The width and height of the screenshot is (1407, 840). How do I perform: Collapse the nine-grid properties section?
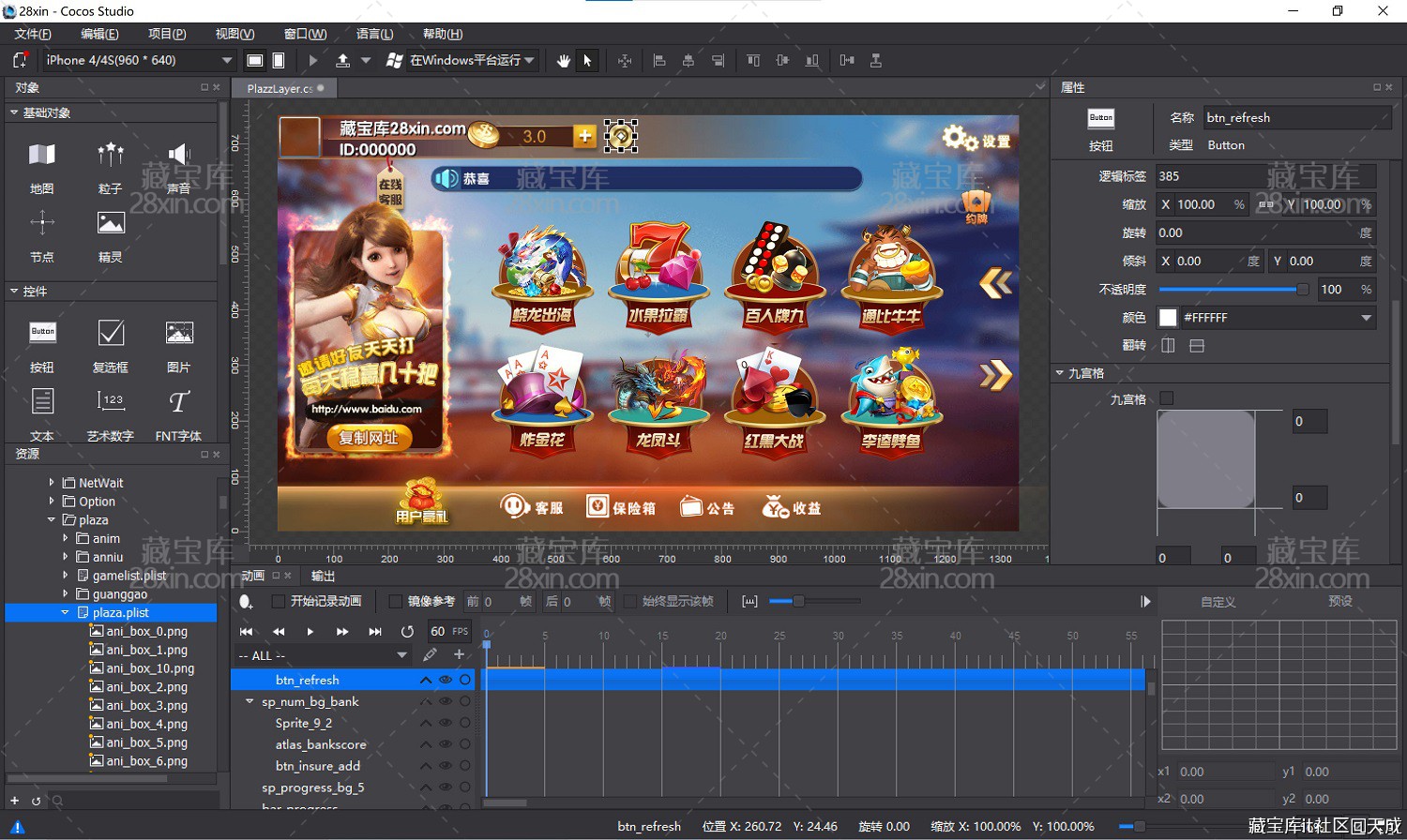click(1059, 373)
